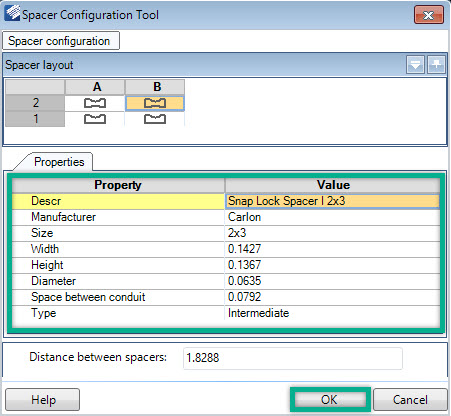
Task: Switch to Spacer configuration tab
Action: pos(61,41)
